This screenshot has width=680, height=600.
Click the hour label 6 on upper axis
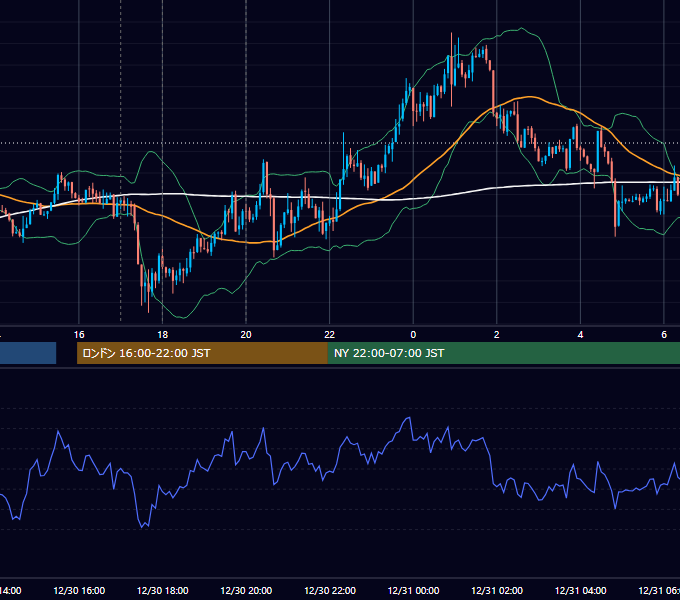coord(664,335)
